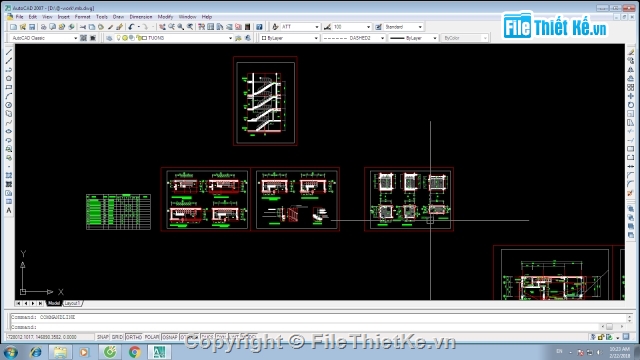Select the Rectangle tool in Draw toolbar
This screenshot has width=640, height=360.
point(9,87)
